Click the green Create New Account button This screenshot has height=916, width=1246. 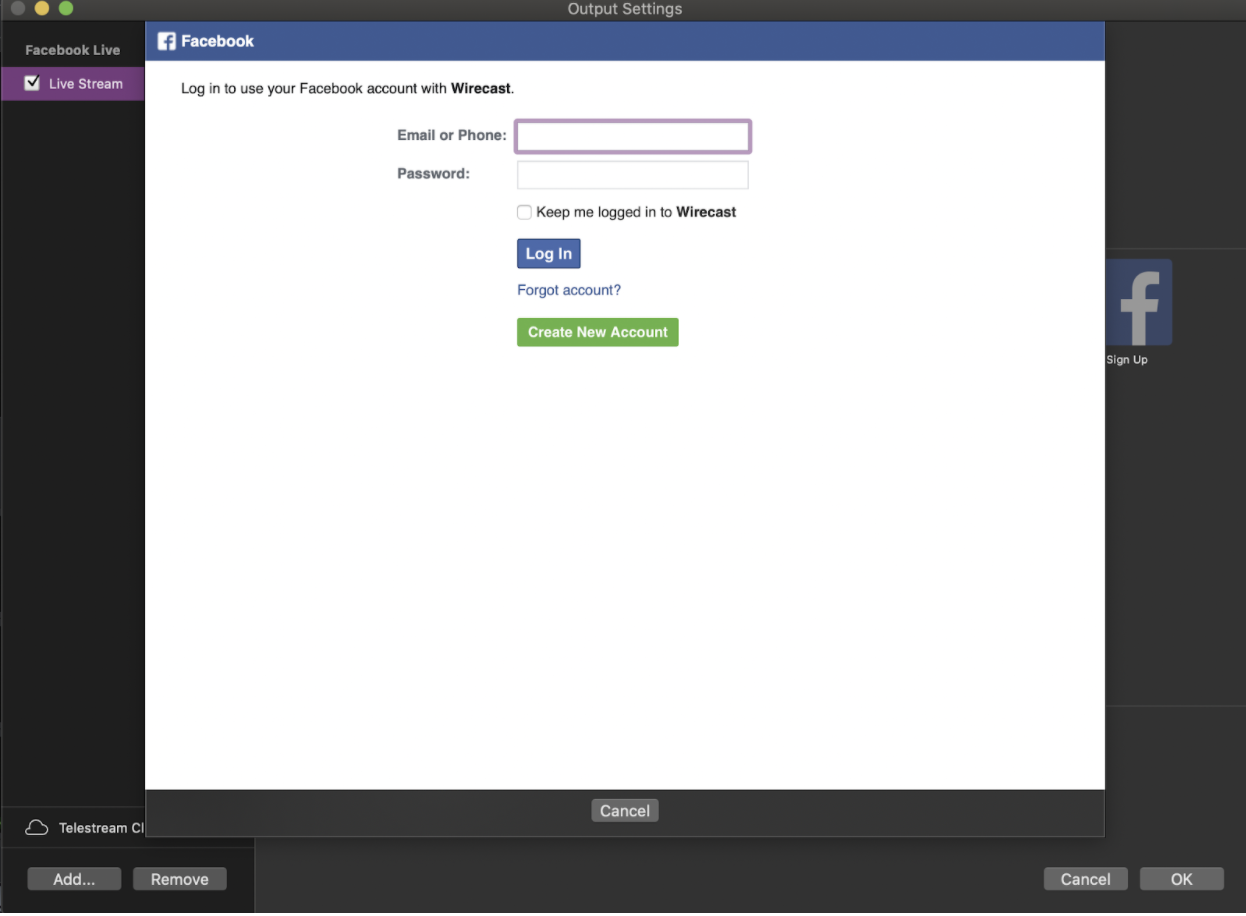click(598, 332)
